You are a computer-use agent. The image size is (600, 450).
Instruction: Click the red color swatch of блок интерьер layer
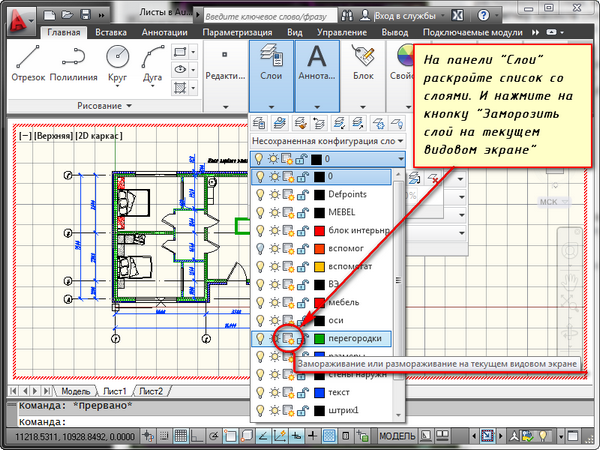tap(319, 230)
